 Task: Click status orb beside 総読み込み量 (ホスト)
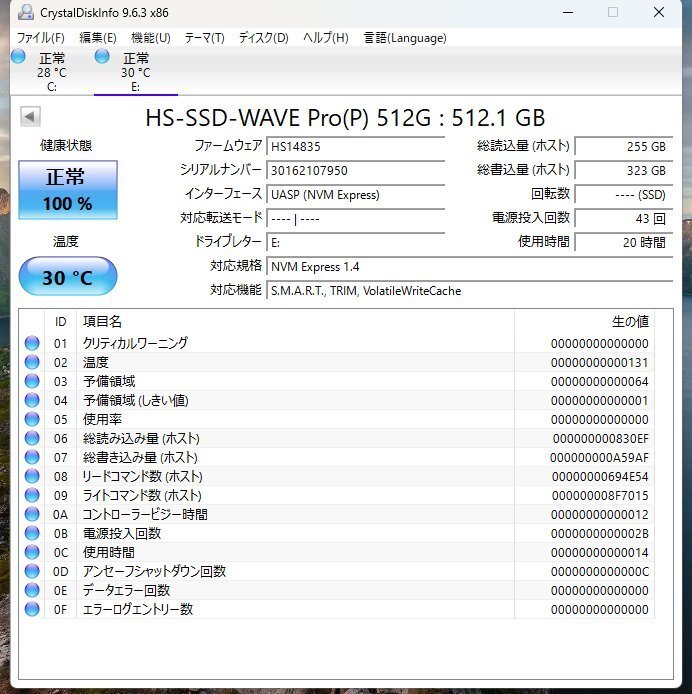pyautogui.click(x=32, y=438)
